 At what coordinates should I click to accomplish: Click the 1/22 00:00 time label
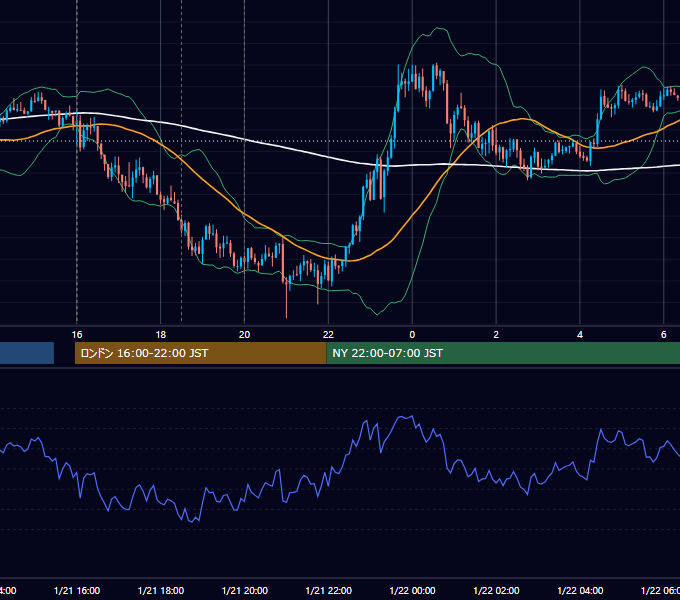pyautogui.click(x=412, y=590)
